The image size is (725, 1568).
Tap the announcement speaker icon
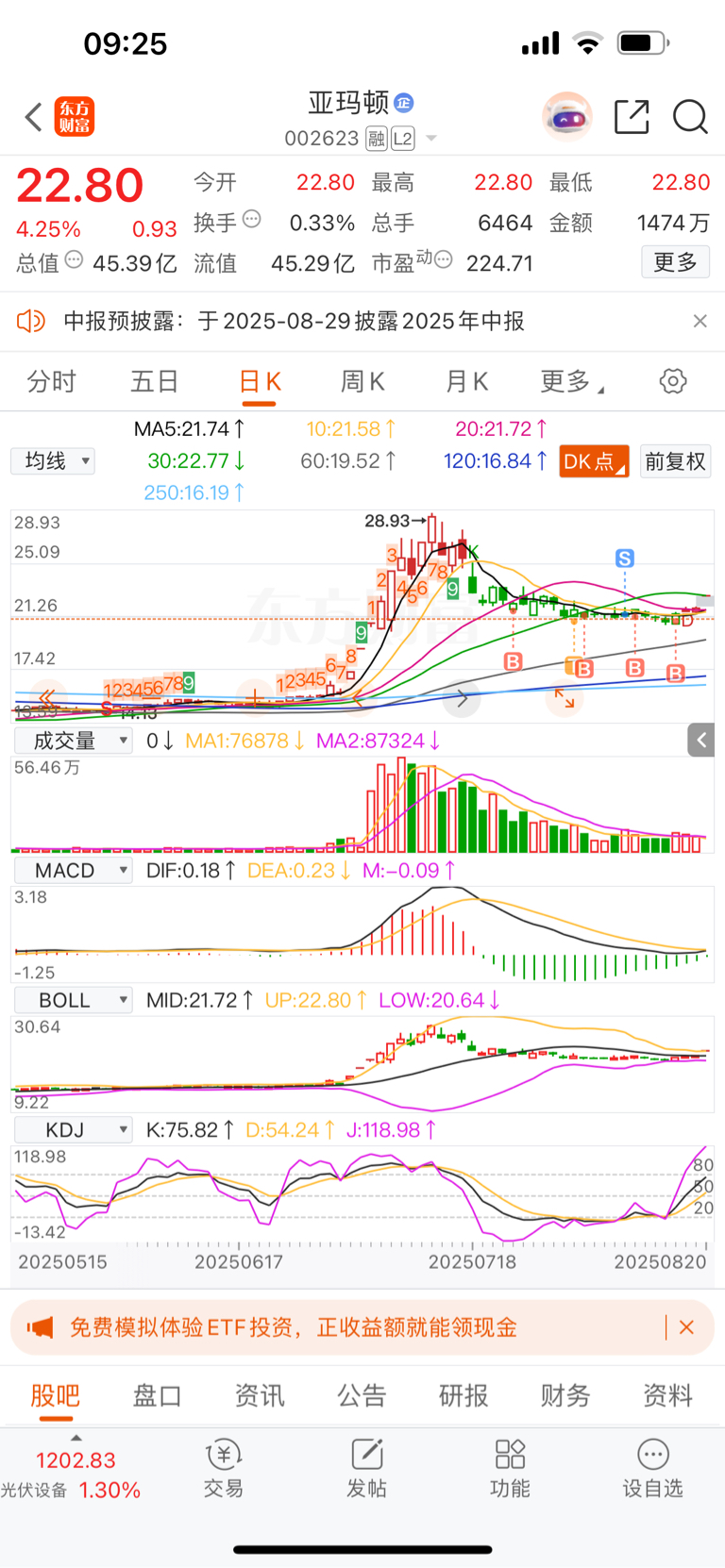point(31,321)
